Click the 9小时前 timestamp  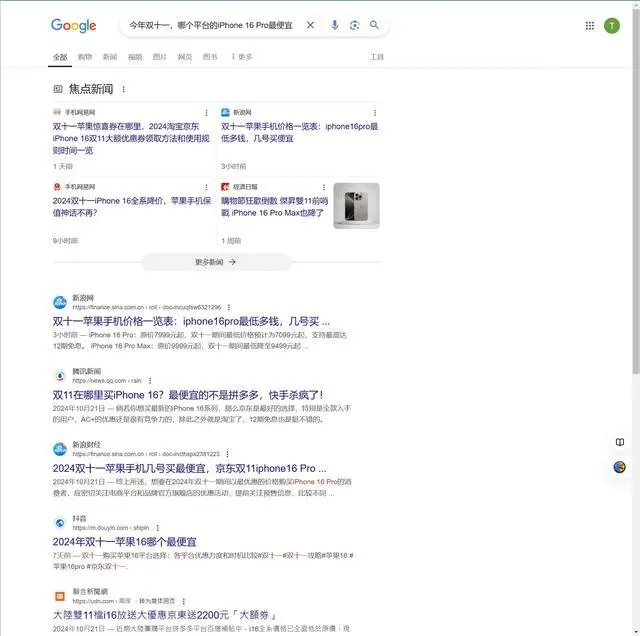pos(65,241)
